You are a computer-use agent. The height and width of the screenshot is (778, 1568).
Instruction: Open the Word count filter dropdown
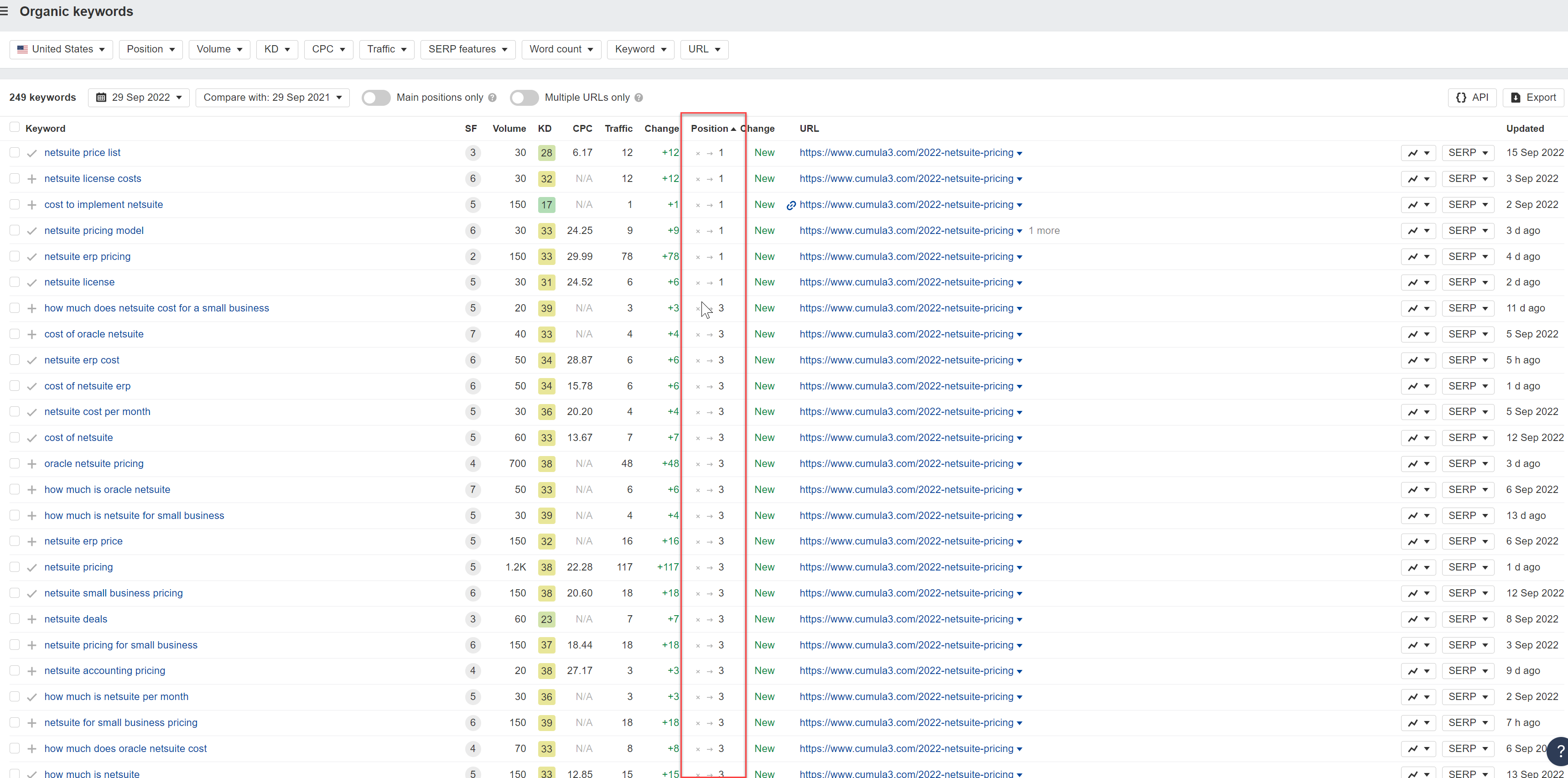click(561, 49)
